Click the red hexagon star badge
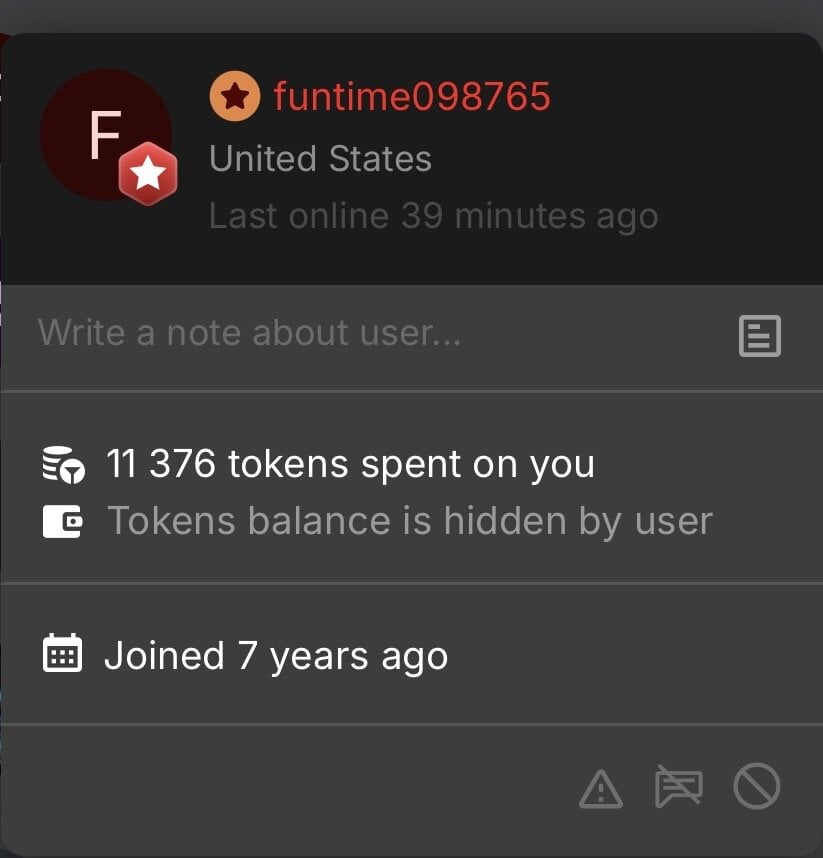Viewport: 823px width, 858px height. coord(148,175)
